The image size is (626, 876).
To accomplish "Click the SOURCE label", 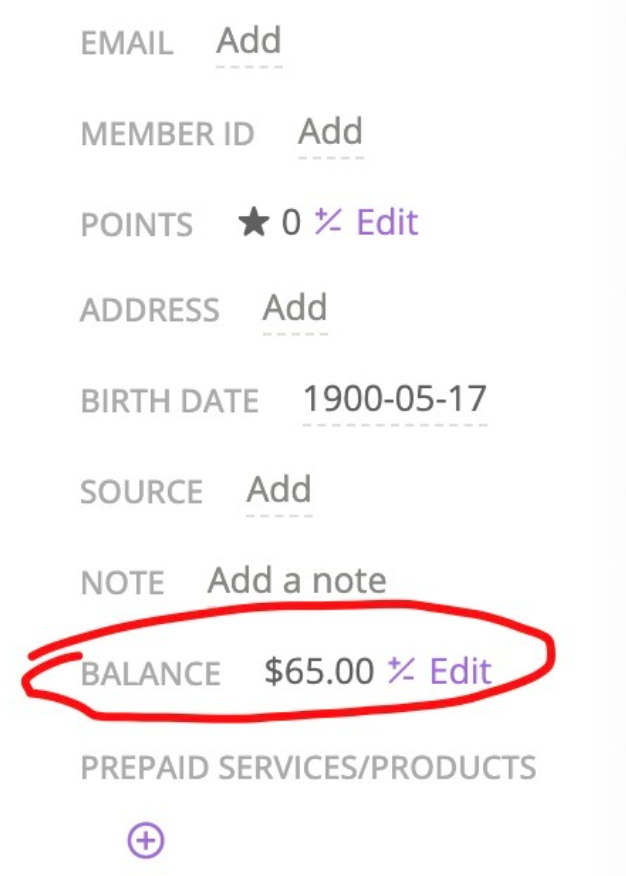I will pos(141,492).
